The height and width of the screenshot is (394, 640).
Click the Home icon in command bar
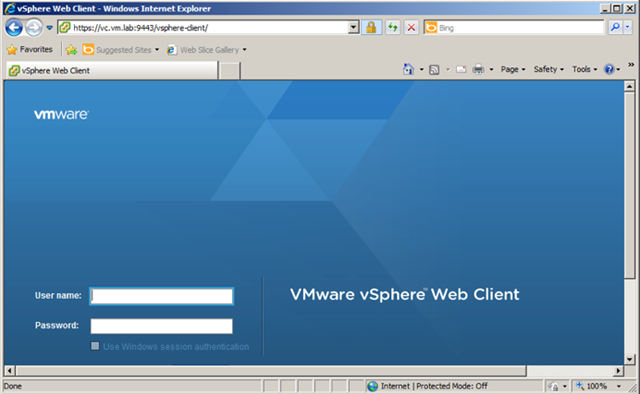click(409, 69)
